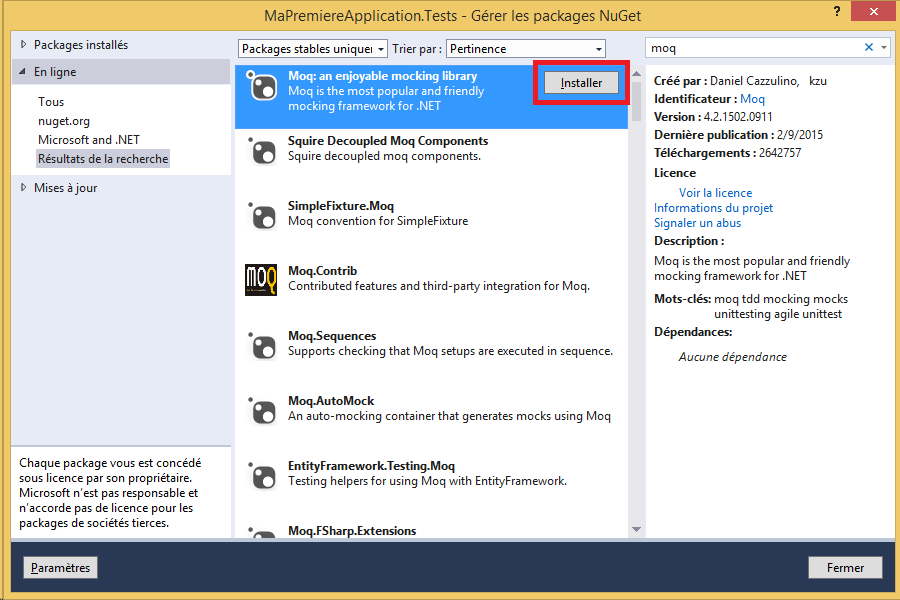Click the results list scroll up arrow
The width and height of the screenshot is (900, 600).
[636, 73]
